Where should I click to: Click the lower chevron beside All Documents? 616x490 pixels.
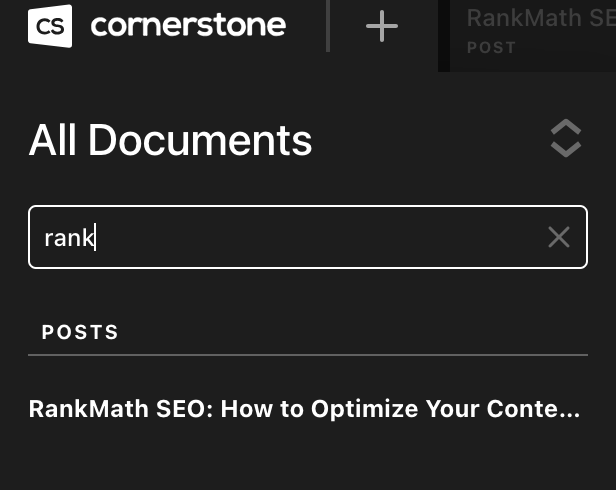[x=565, y=149]
